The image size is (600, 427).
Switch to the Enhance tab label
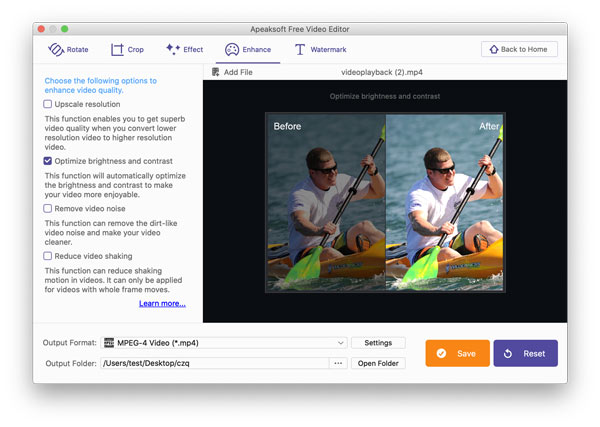[257, 49]
